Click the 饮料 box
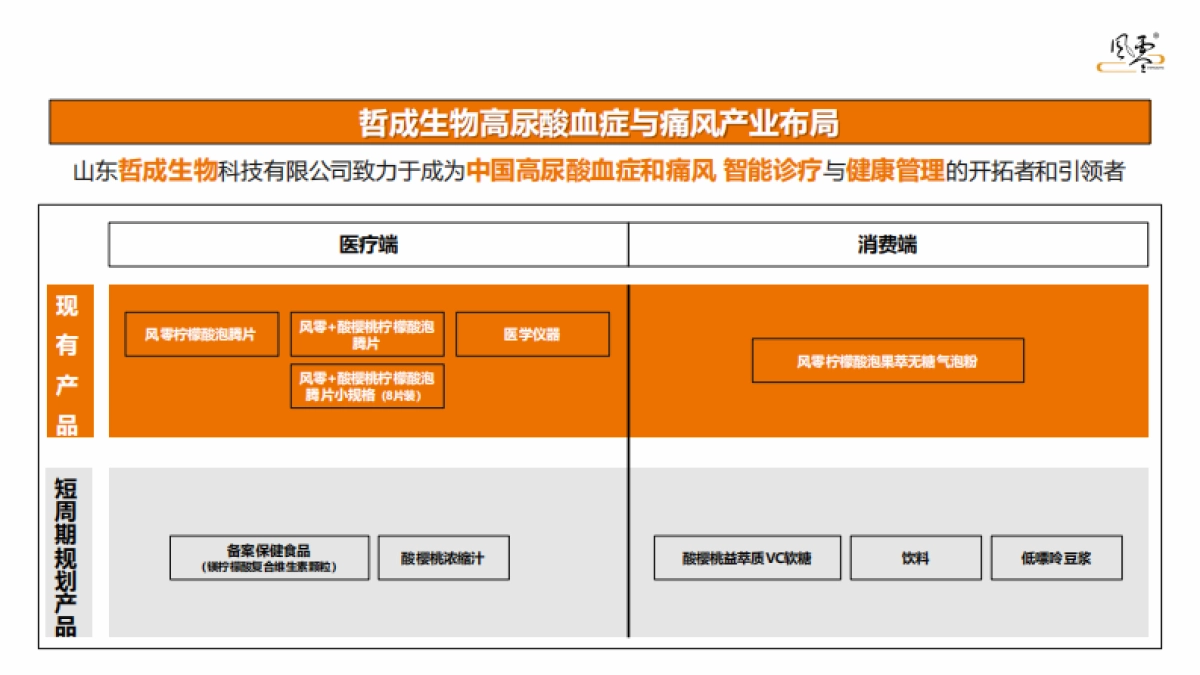The height and width of the screenshot is (675, 1200). 916,558
